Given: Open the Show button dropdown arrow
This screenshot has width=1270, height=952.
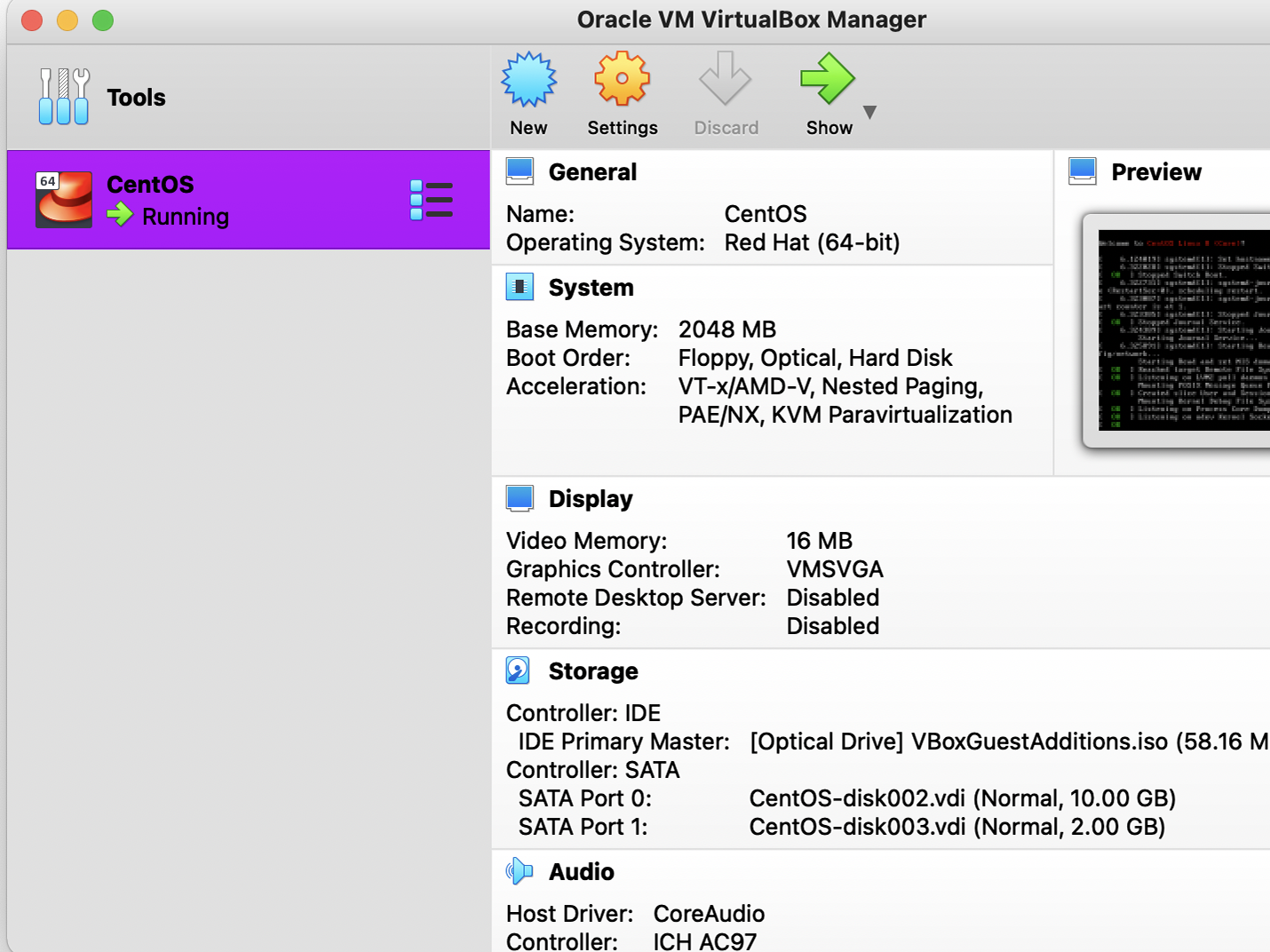Looking at the screenshot, I should (870, 112).
